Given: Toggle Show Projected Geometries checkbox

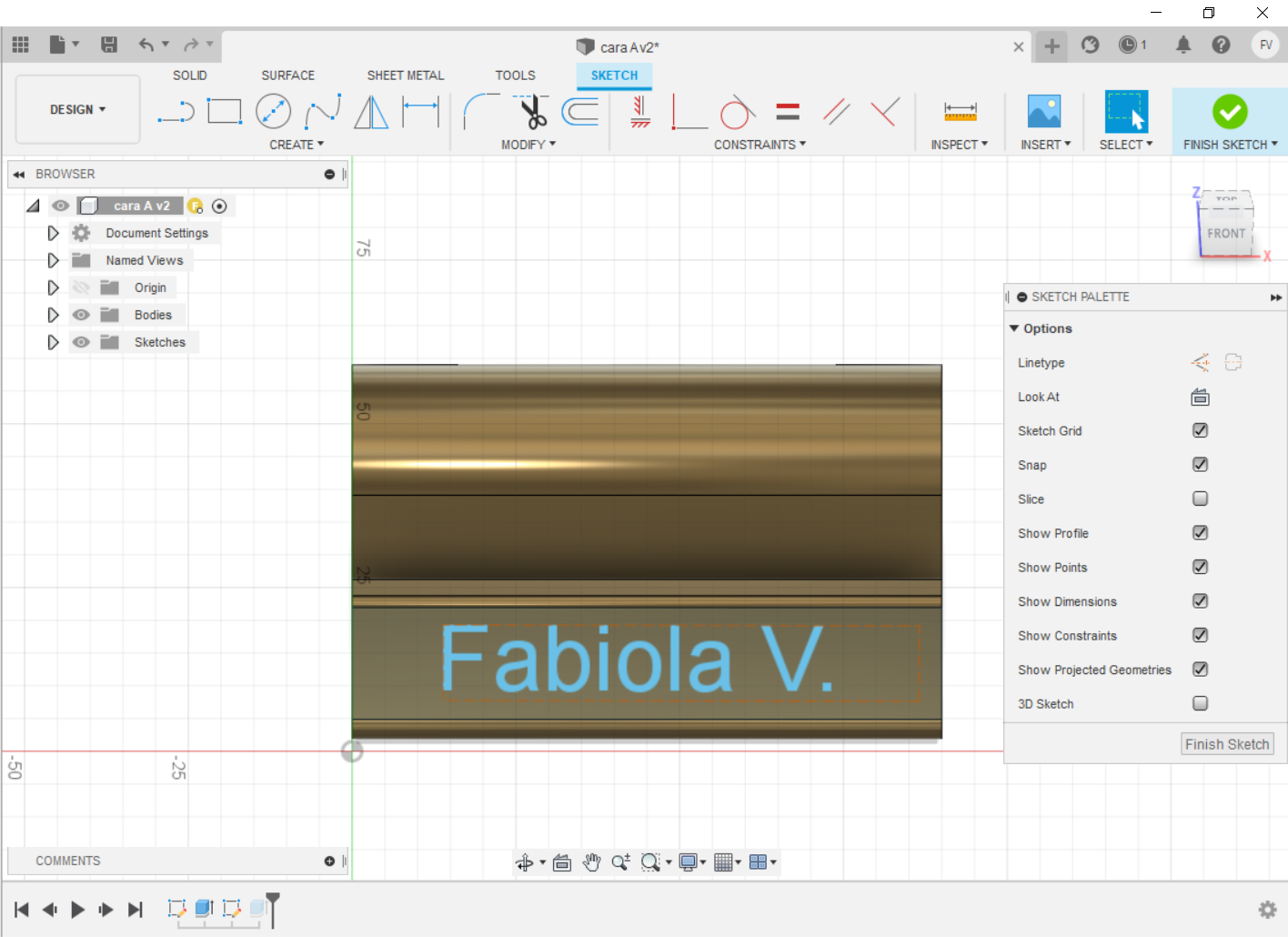Looking at the screenshot, I should coord(1200,670).
